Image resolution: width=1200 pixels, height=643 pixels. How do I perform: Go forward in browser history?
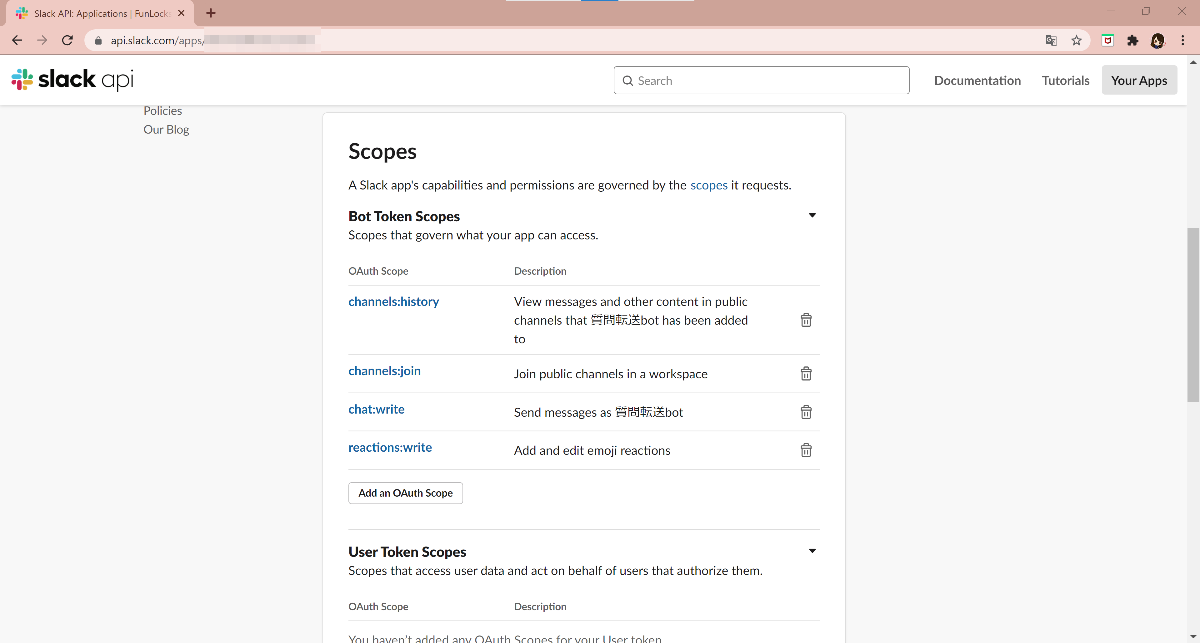(x=42, y=40)
